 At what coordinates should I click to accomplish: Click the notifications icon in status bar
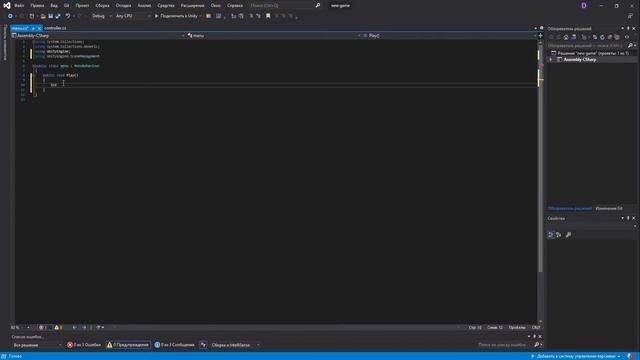[631, 356]
